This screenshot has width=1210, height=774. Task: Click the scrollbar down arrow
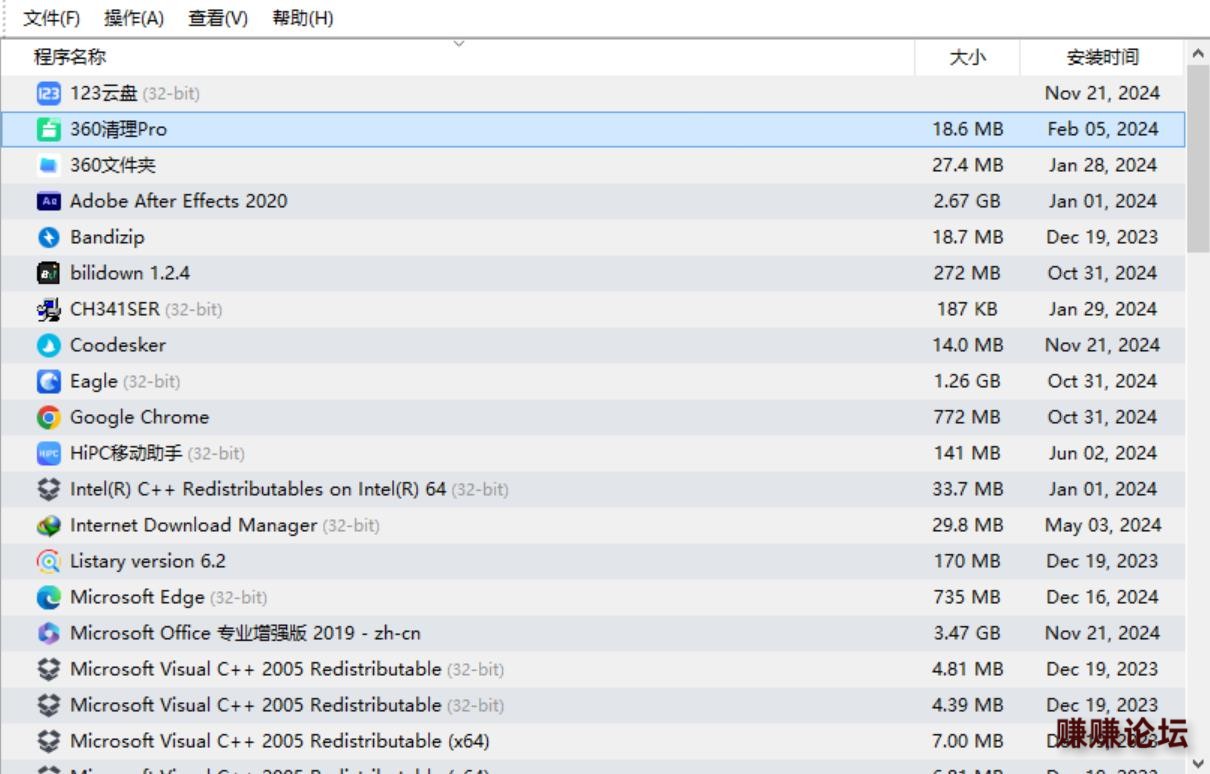(x=1199, y=762)
